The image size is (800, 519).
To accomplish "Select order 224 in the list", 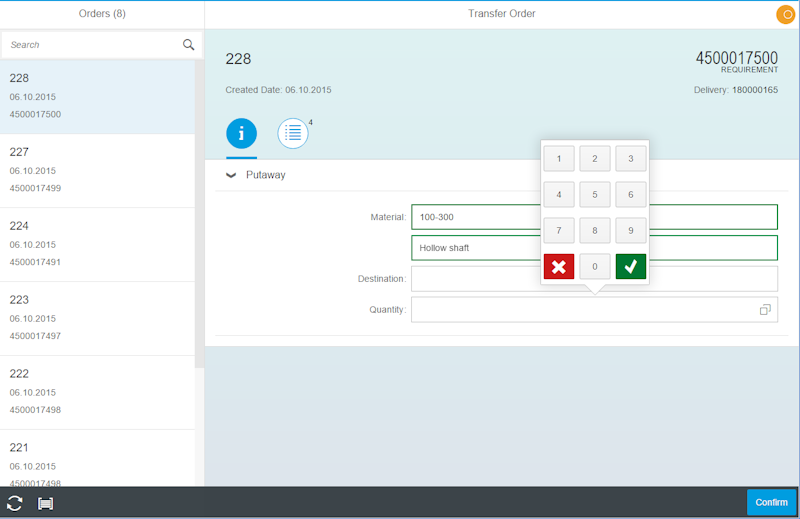I will pyautogui.click(x=97, y=244).
